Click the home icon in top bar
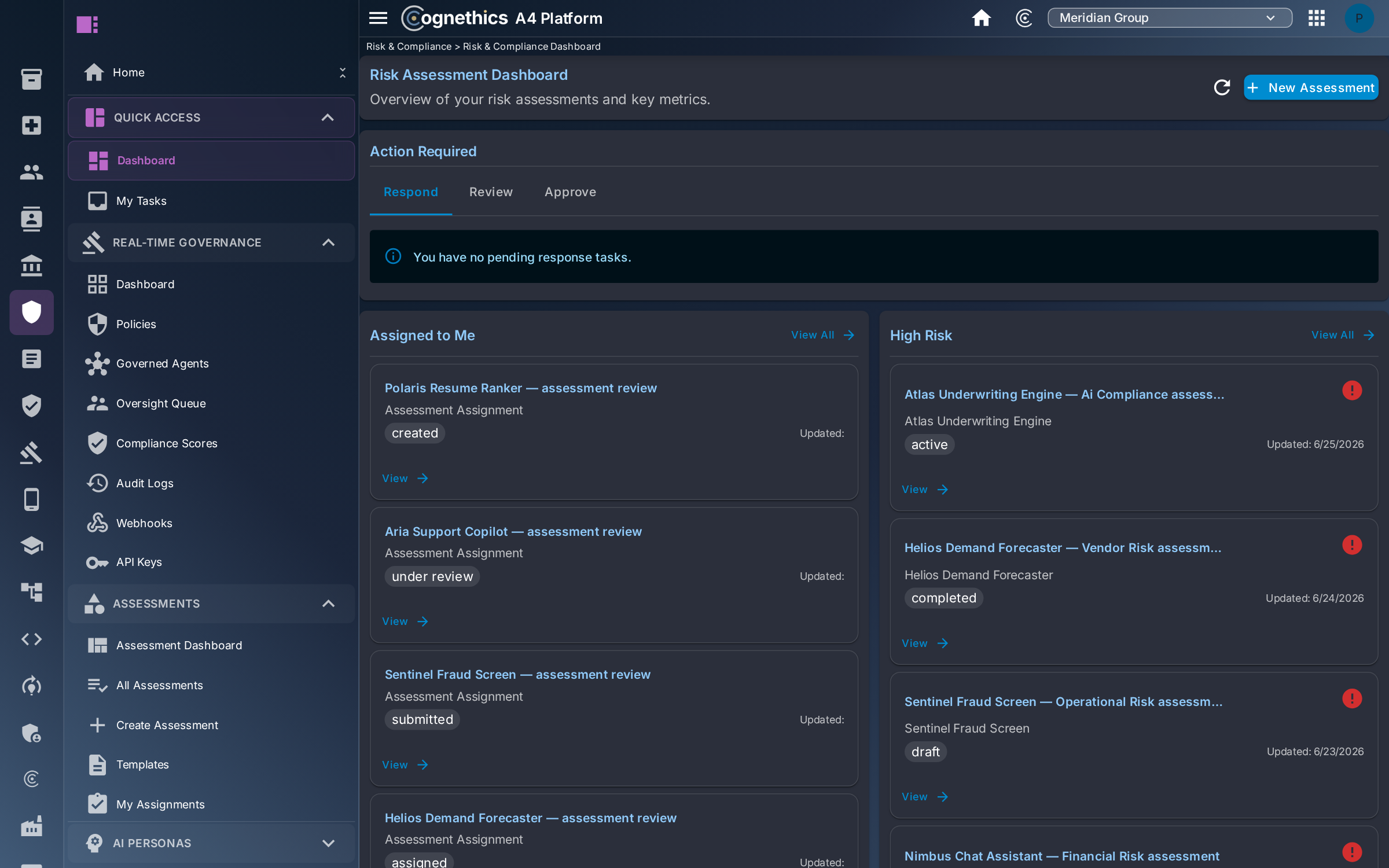The image size is (1389, 868). coord(981,18)
